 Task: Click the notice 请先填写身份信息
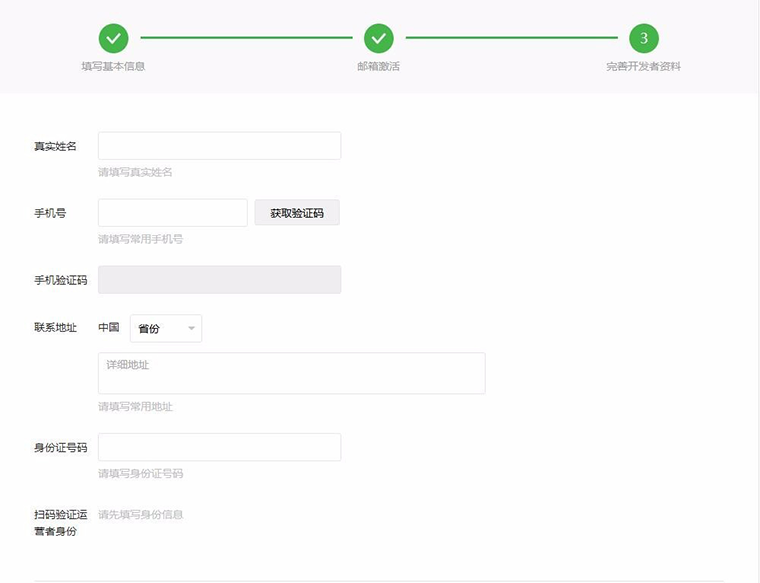(141, 515)
